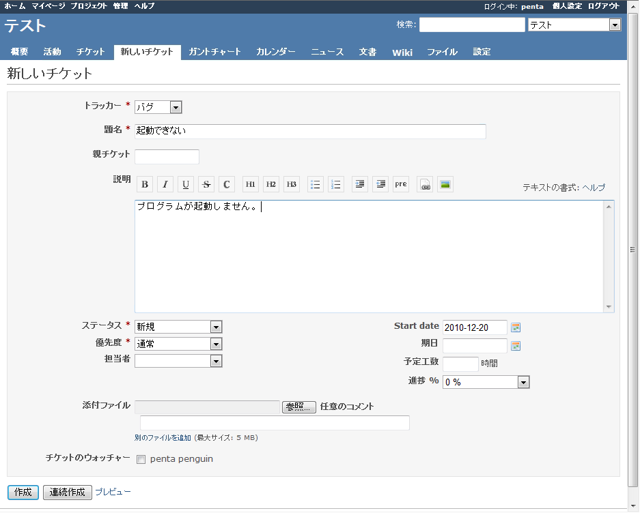Screen dimensions: 640x513
Task: Click the ログアウト logout link
Action: coord(604,6)
